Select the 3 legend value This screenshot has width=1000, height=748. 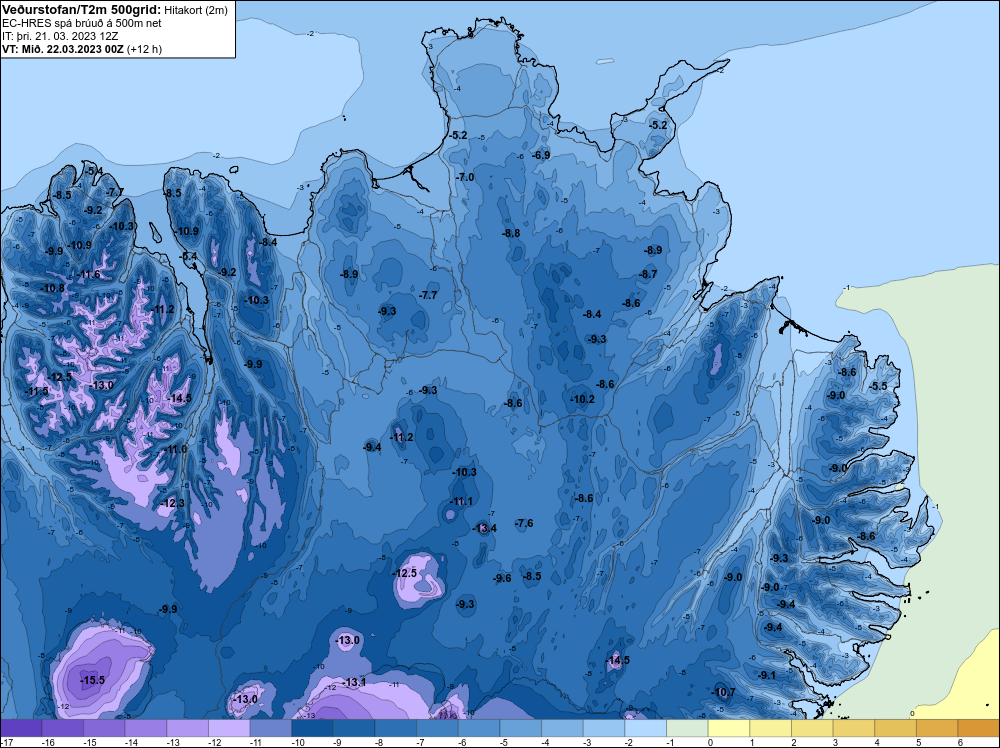click(835, 742)
